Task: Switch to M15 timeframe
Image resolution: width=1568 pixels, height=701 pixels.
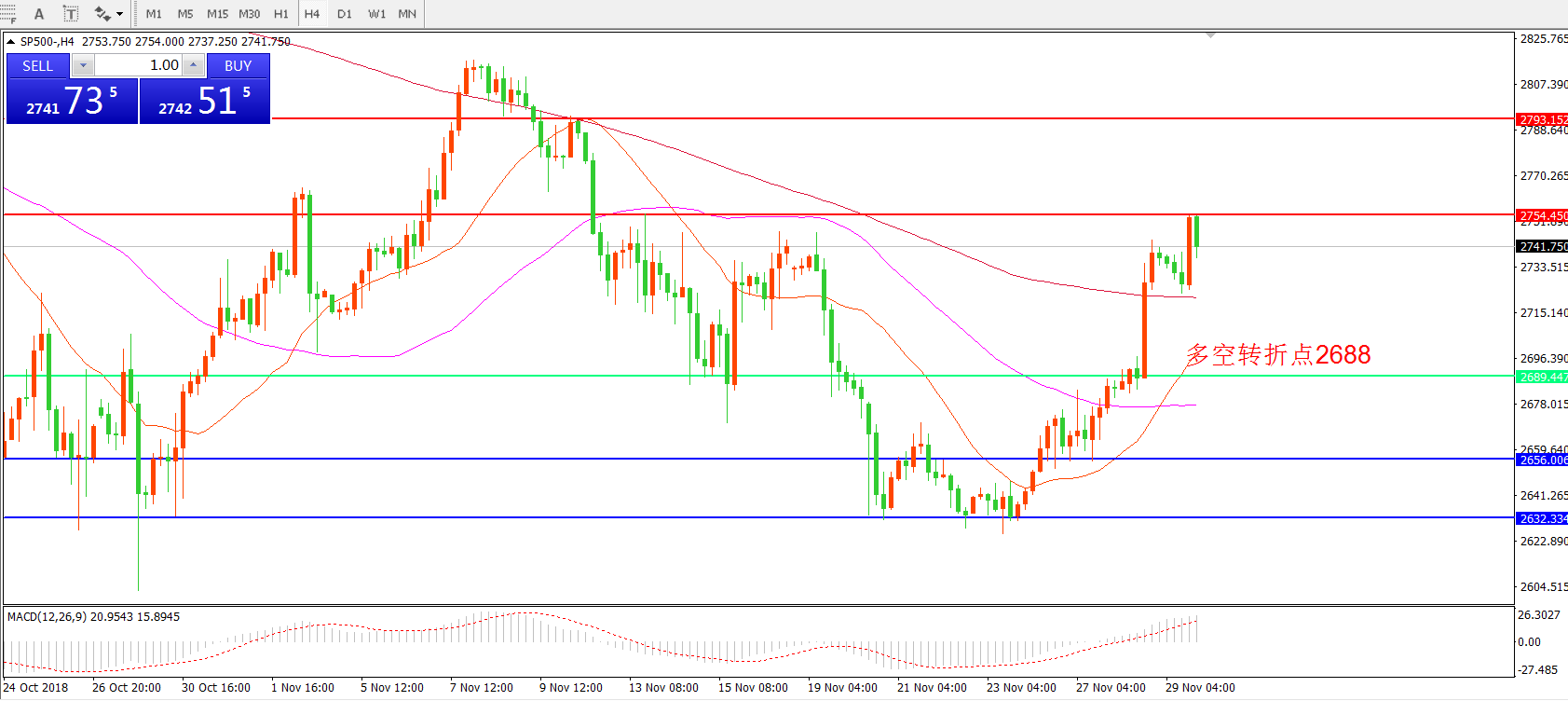Action: tap(217, 14)
